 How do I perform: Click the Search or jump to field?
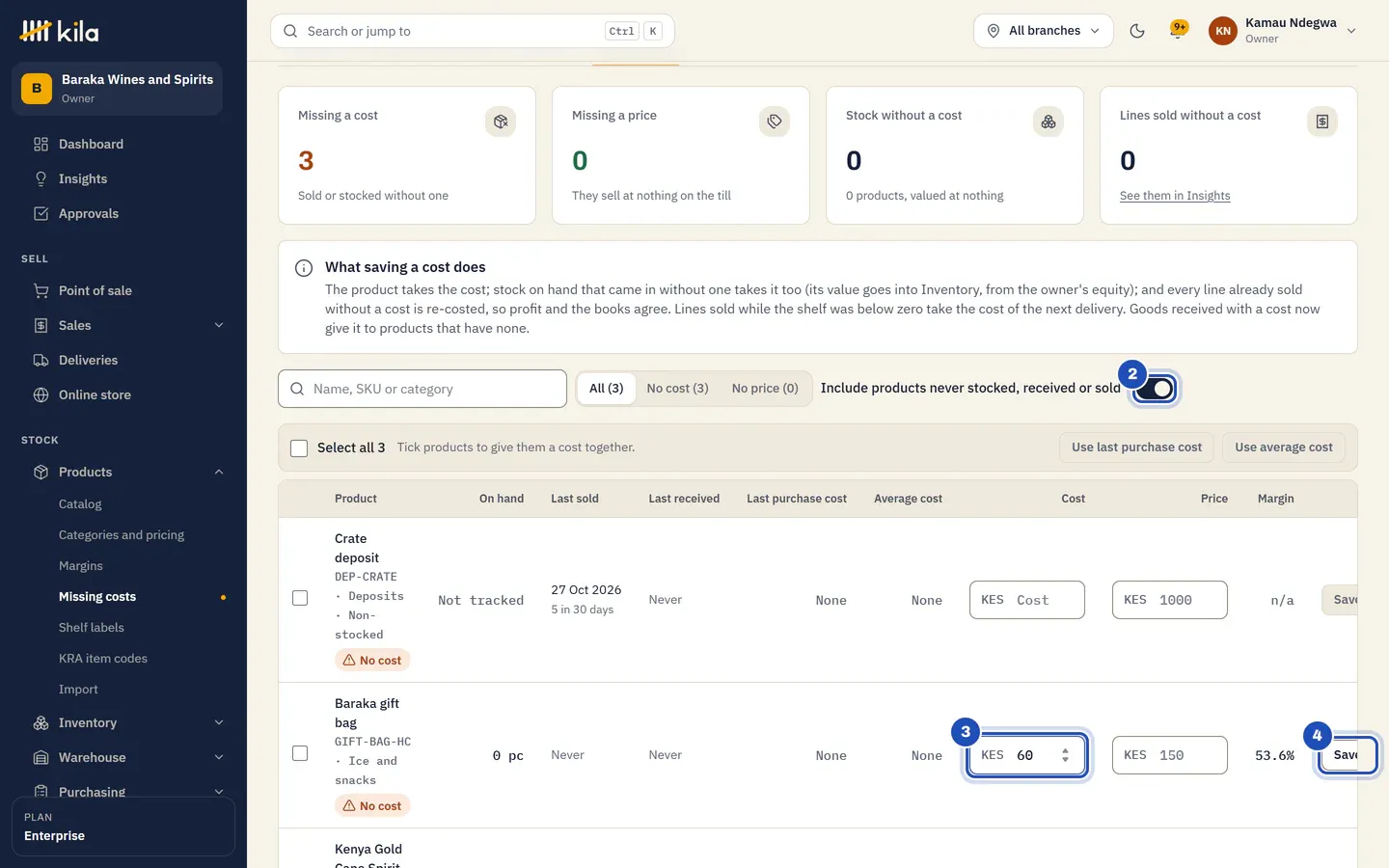[x=473, y=31]
